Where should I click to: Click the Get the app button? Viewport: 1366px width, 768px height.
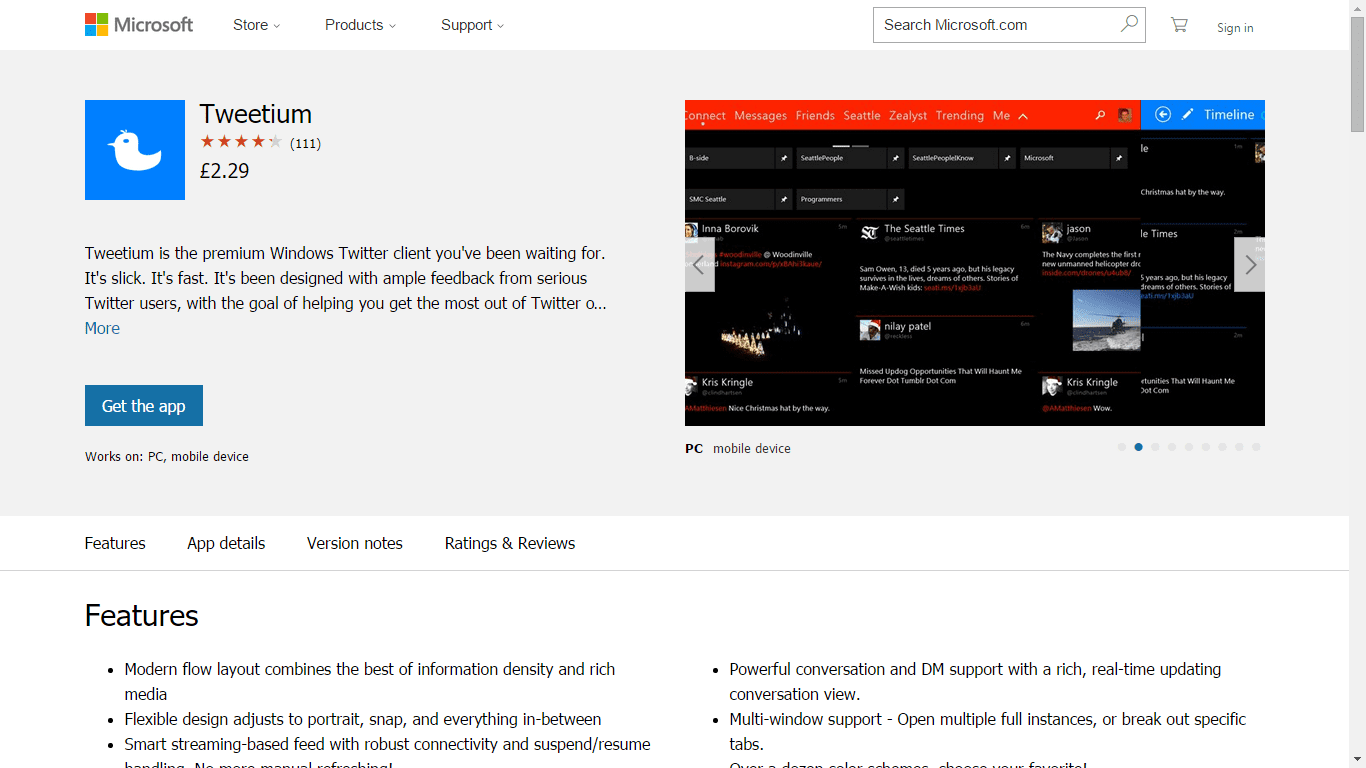(144, 406)
